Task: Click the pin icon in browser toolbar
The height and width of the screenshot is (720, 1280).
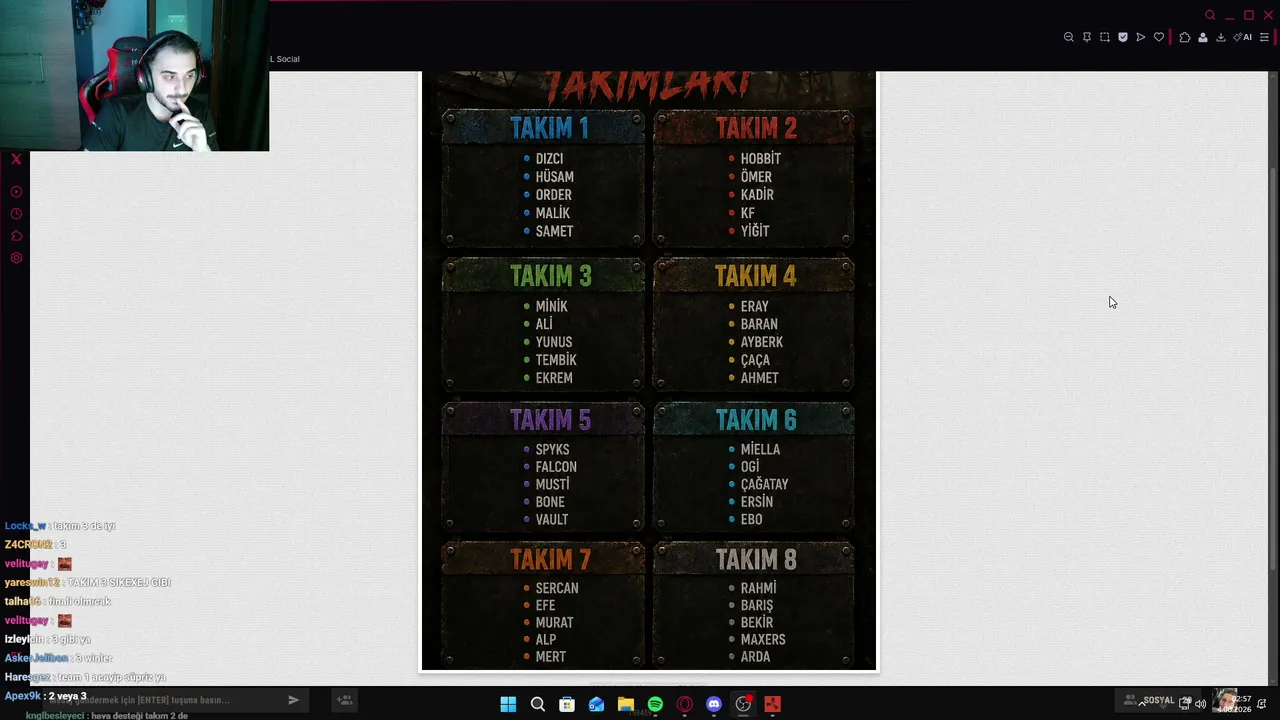Action: coord(1087,37)
